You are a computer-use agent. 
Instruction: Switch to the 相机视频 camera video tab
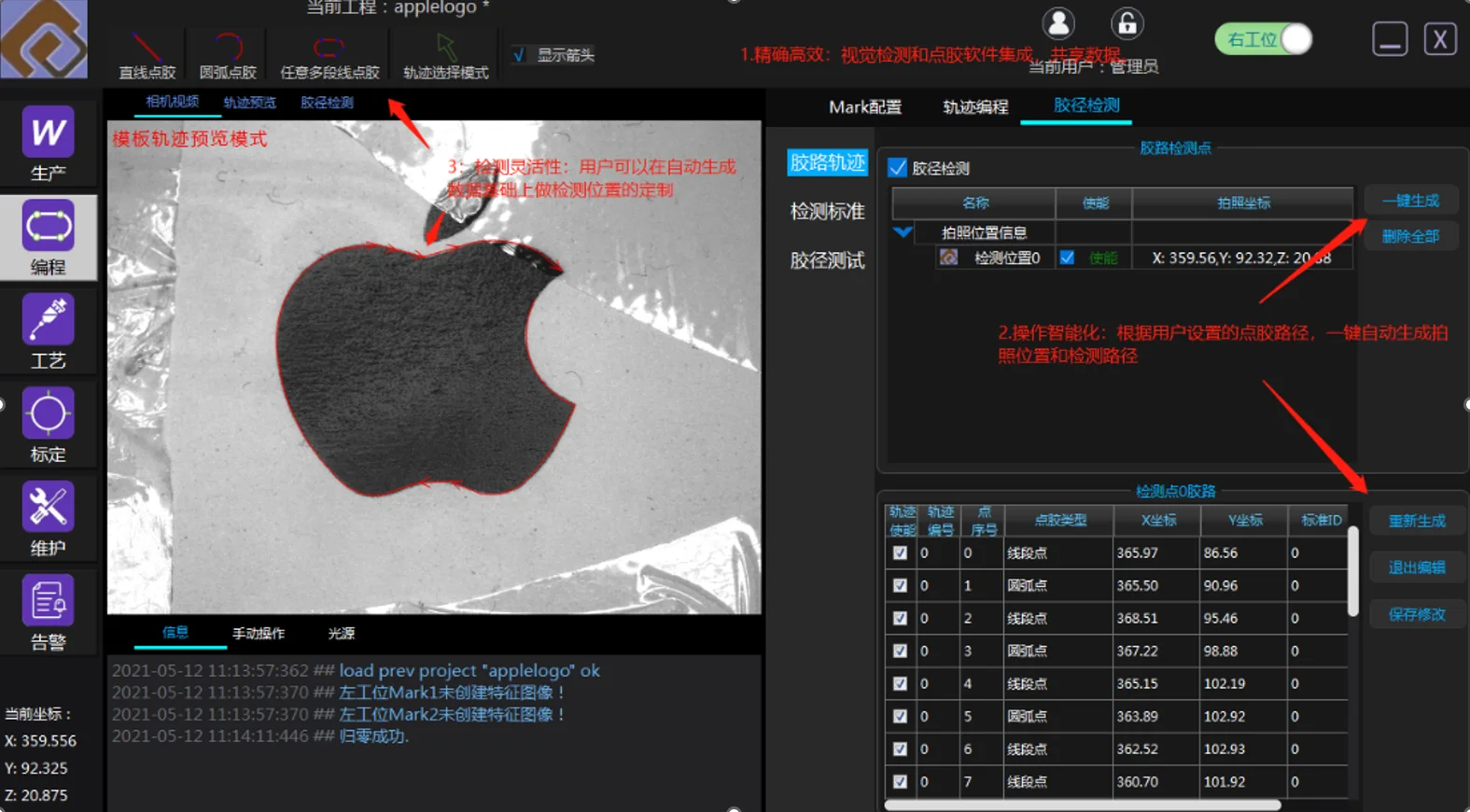pyautogui.click(x=173, y=102)
